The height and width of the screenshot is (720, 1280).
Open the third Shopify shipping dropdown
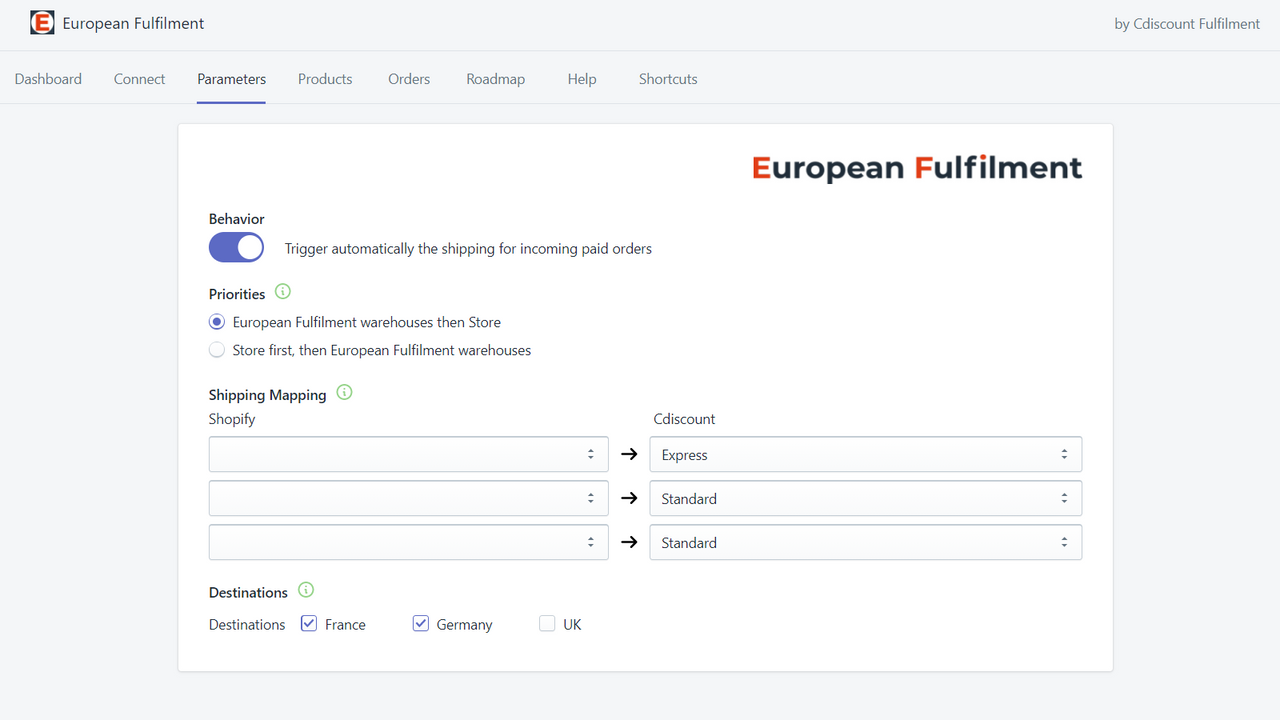click(409, 542)
